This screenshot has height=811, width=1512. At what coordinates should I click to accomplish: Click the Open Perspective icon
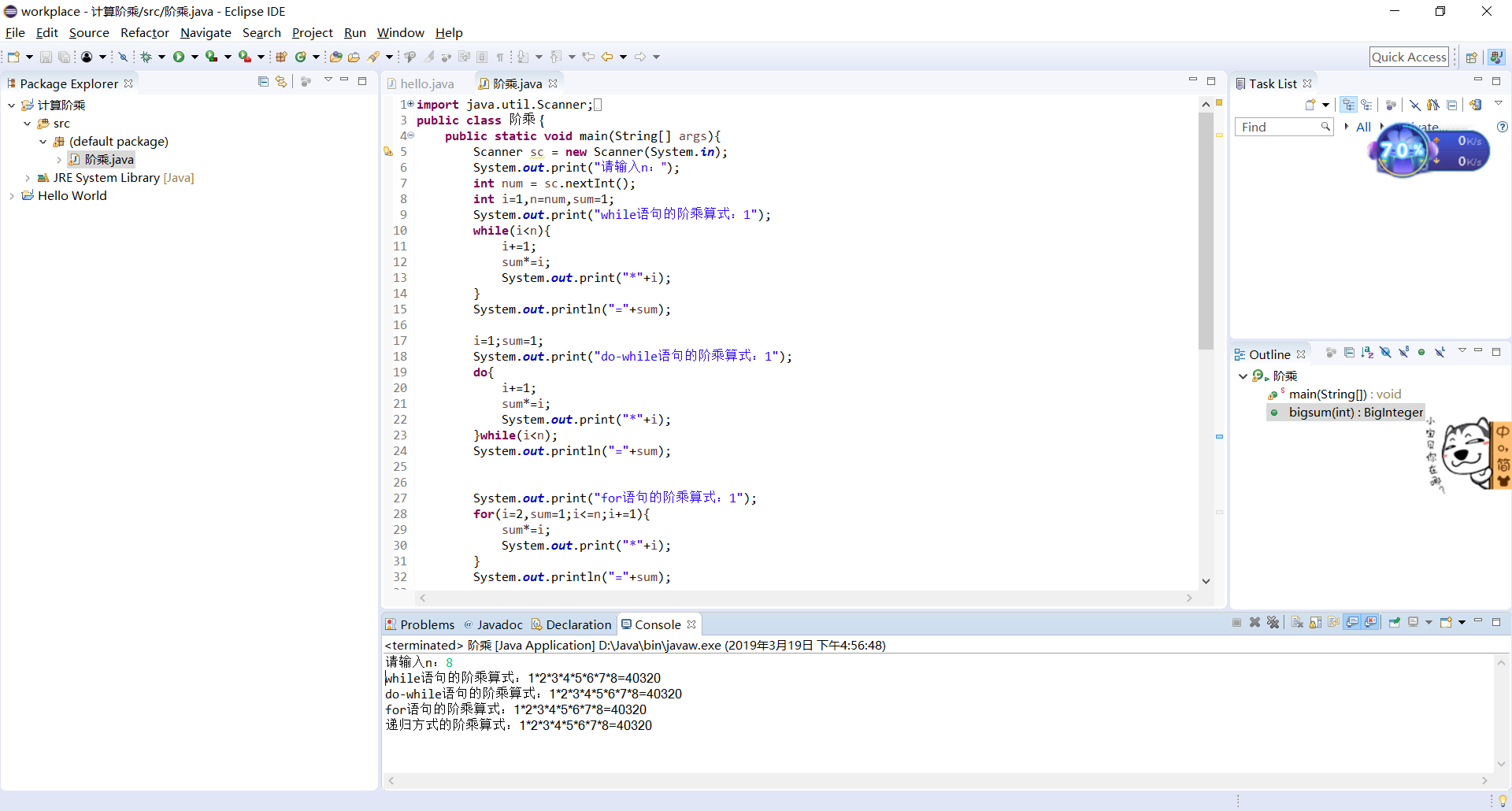(x=1471, y=57)
